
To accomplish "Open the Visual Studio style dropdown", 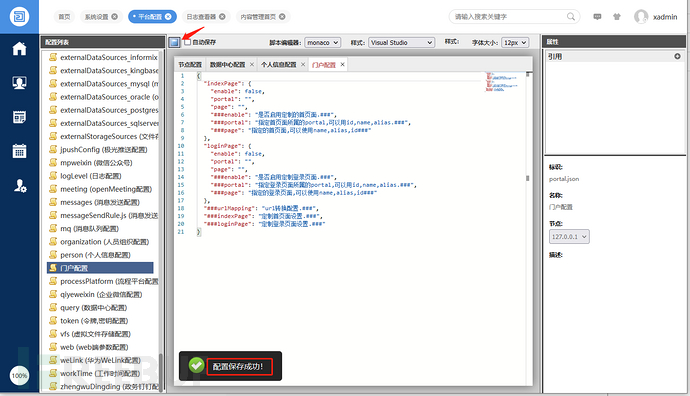I will coord(401,42).
